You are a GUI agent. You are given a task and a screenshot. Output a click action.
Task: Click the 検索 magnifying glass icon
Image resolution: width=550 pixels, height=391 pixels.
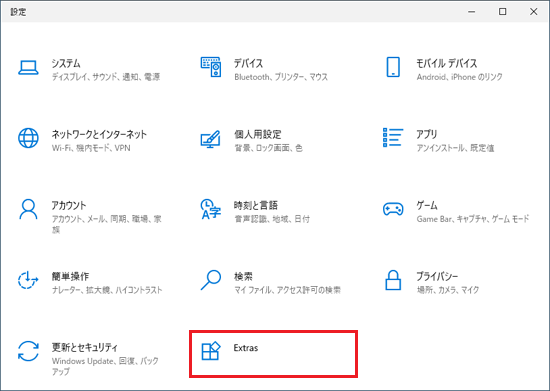[210, 280]
